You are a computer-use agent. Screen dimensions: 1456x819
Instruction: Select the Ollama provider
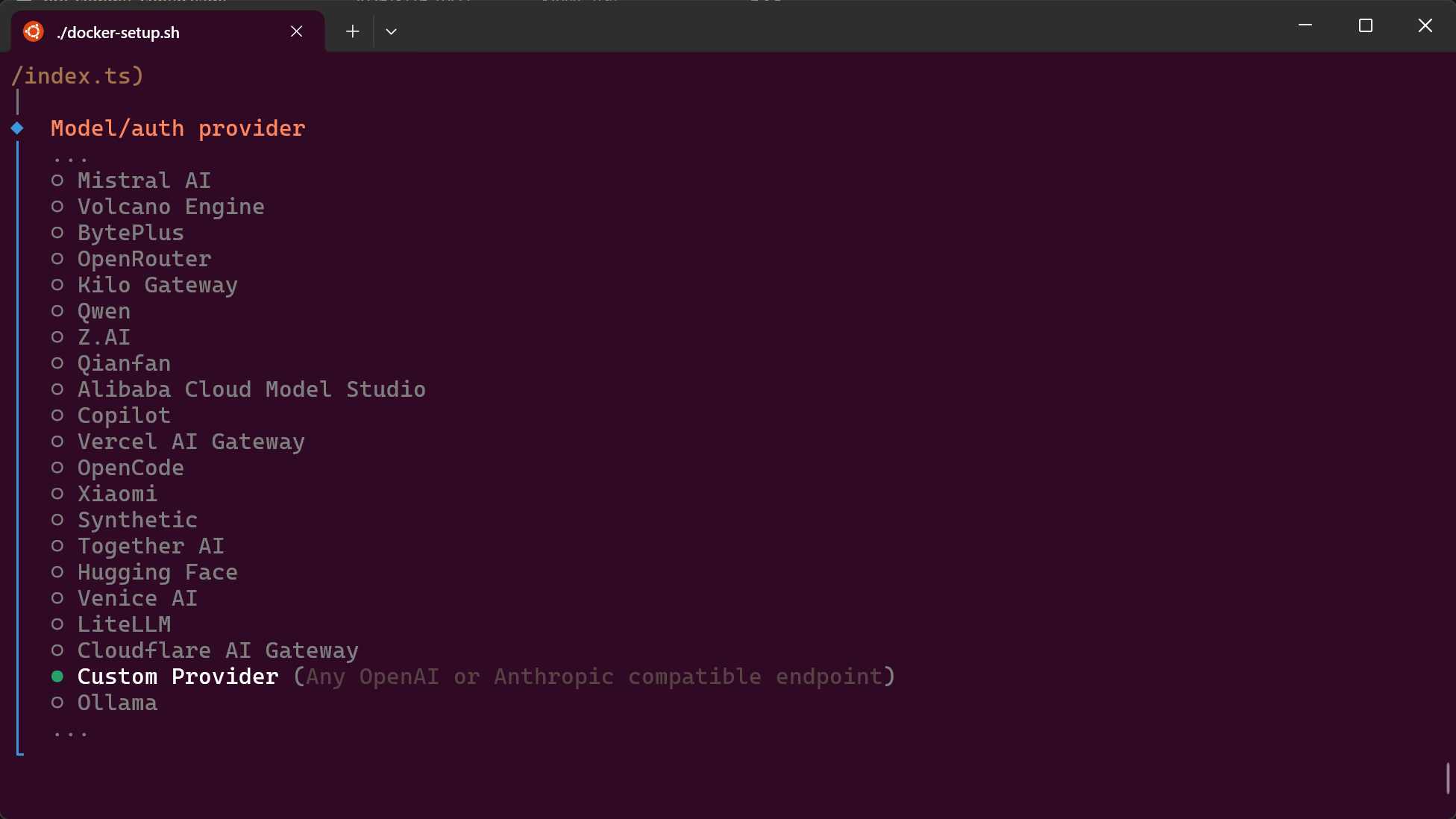(104, 703)
